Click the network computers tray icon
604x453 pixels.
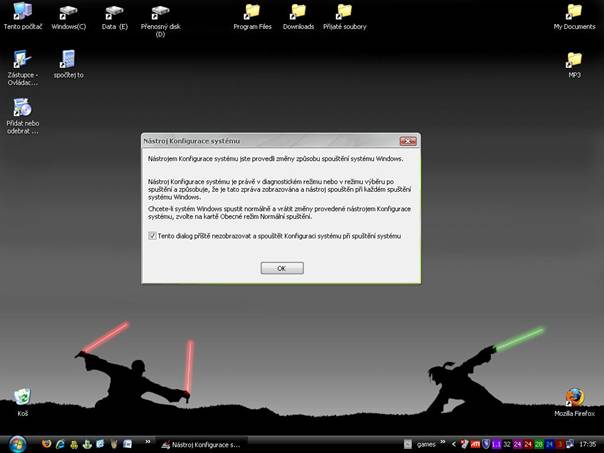[x=569, y=444]
